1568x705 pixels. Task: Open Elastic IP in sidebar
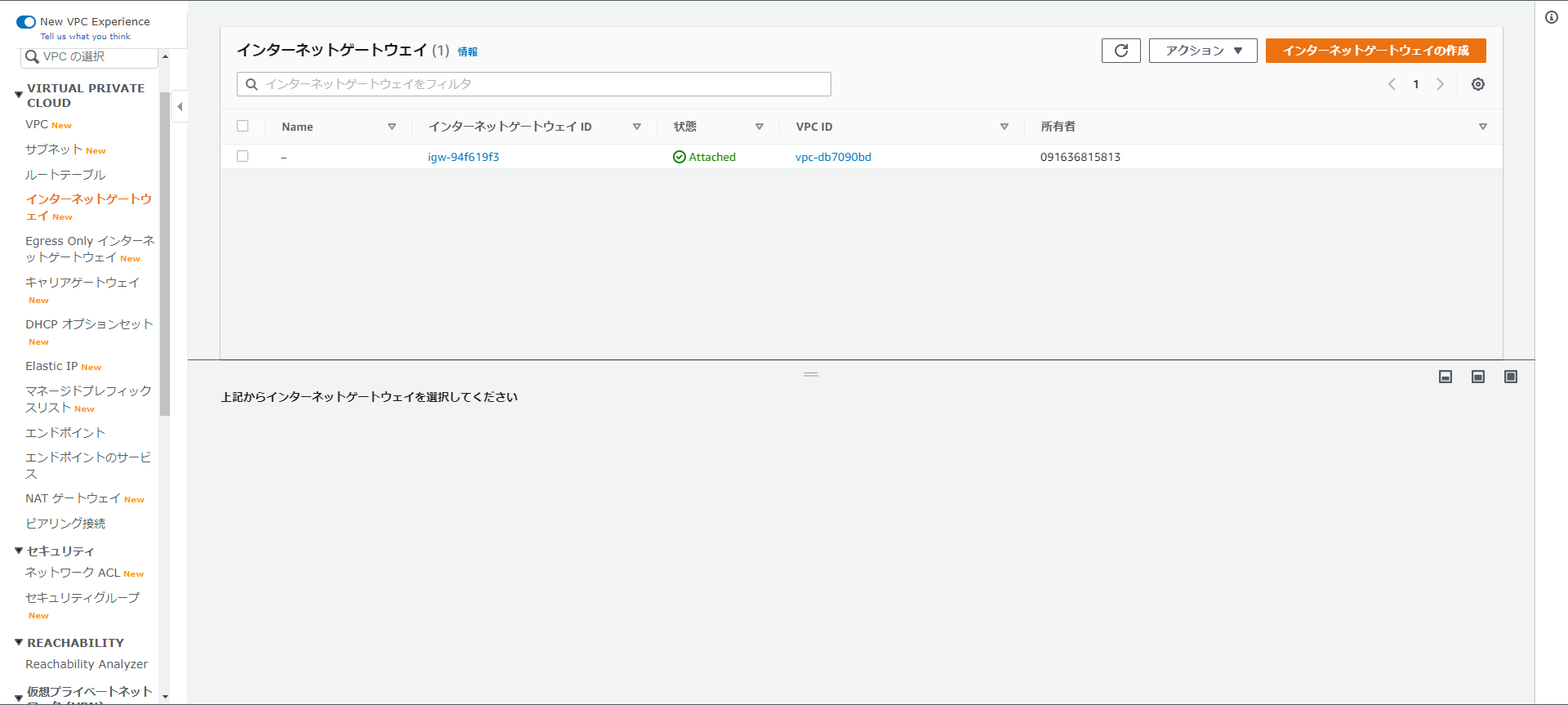[x=51, y=366]
